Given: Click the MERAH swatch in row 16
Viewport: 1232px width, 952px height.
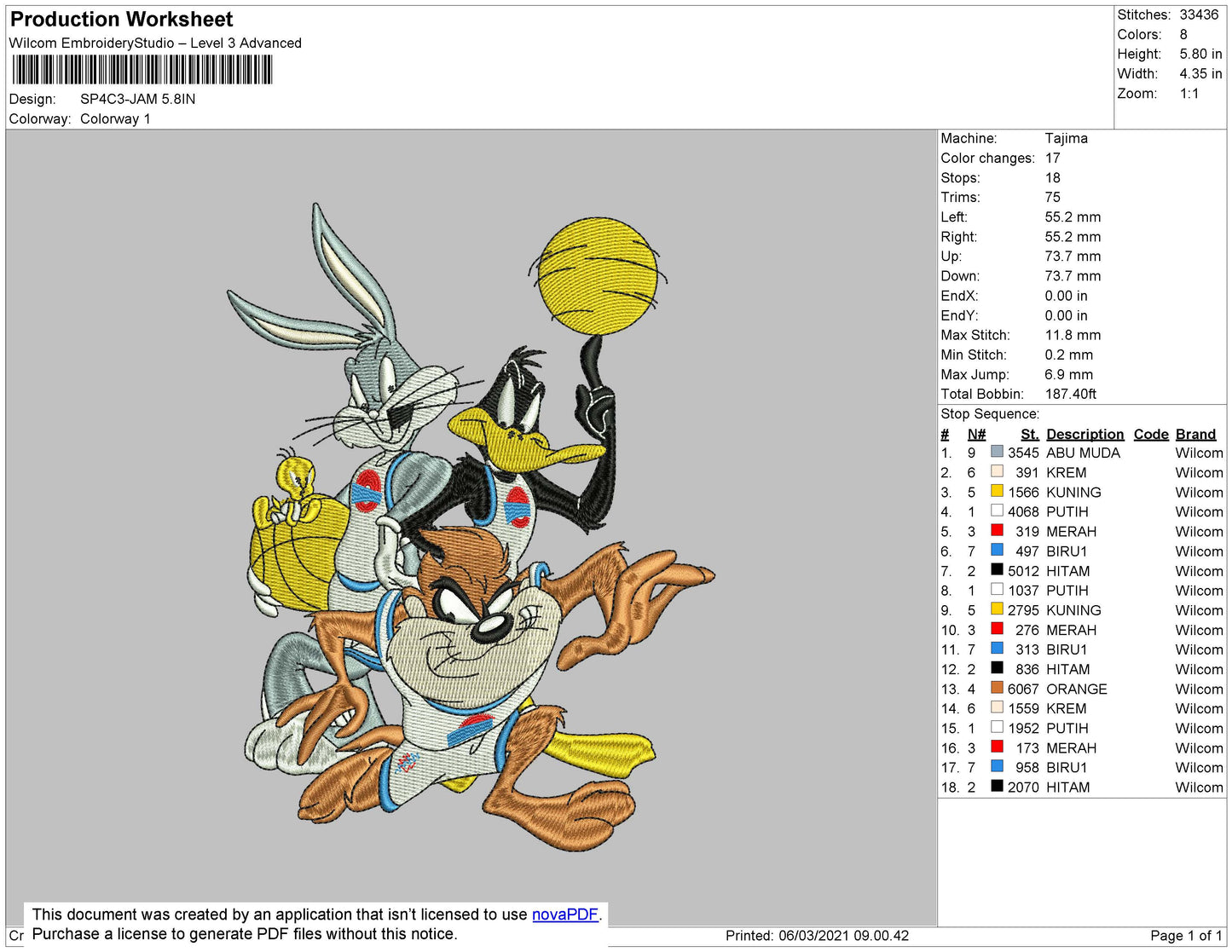Looking at the screenshot, I should [x=997, y=746].
